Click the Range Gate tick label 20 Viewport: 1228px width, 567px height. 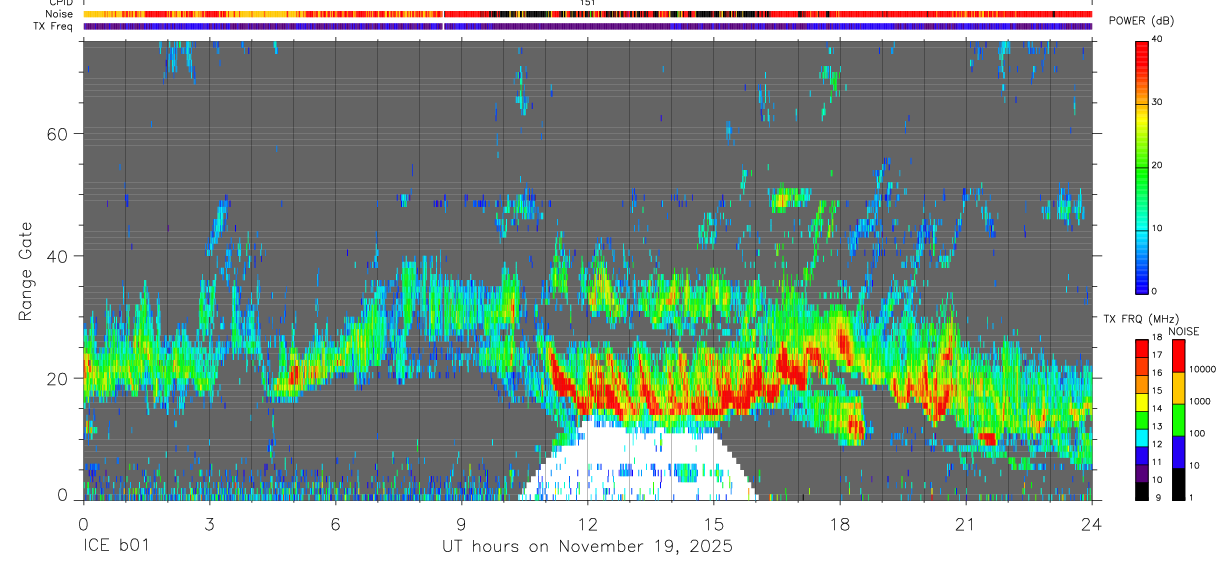pos(56,378)
